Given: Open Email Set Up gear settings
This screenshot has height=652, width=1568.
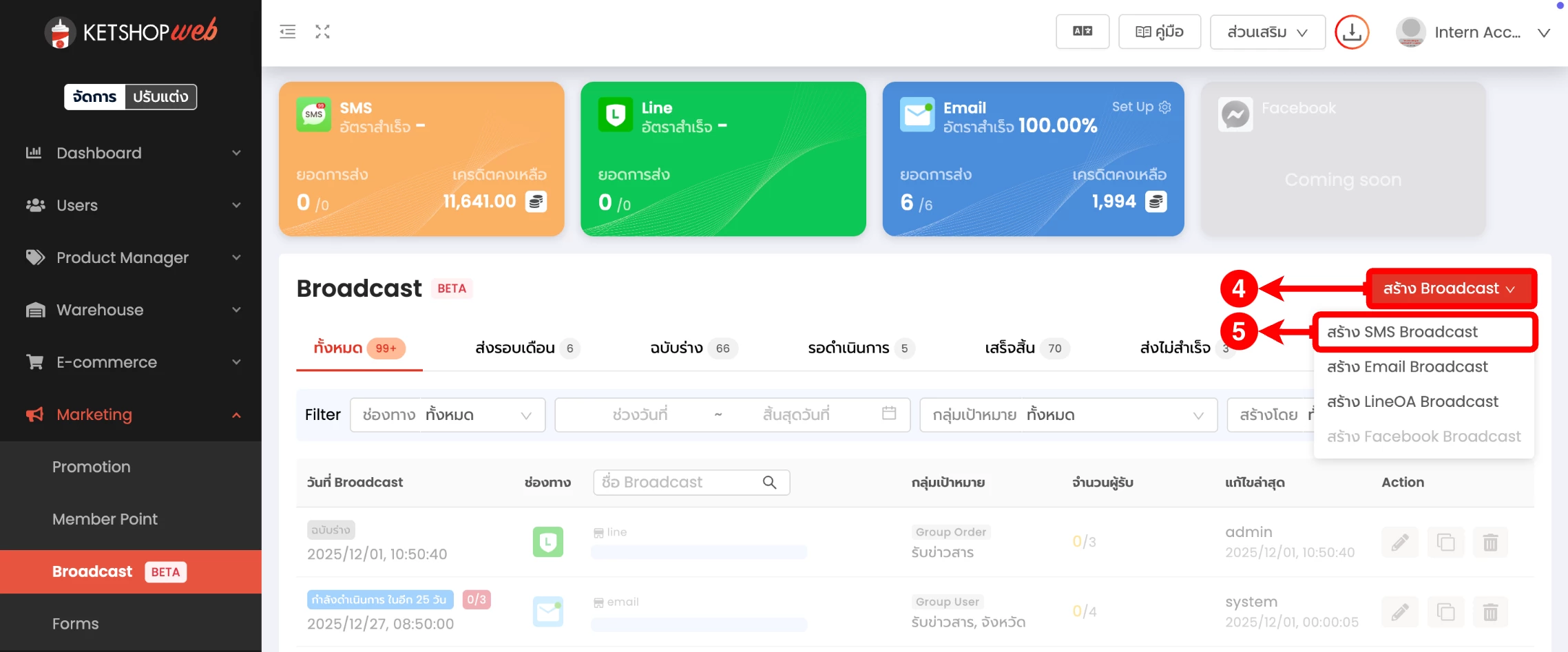Looking at the screenshot, I should 1164,107.
